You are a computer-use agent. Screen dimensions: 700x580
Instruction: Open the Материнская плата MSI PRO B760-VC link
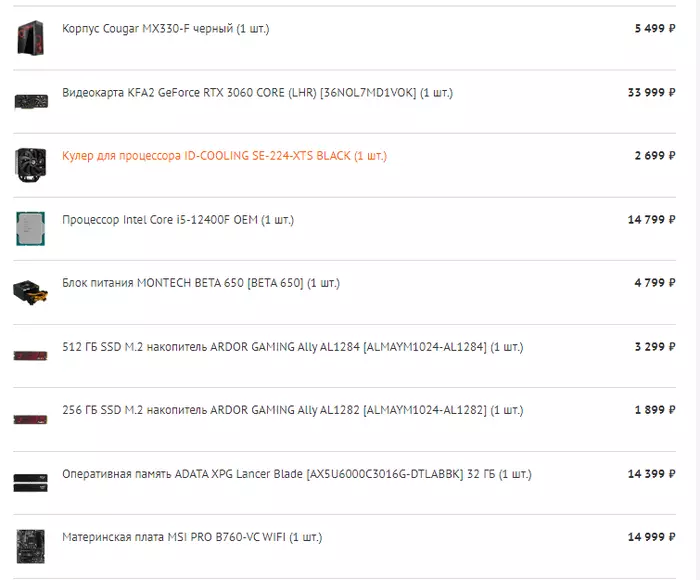[x=192, y=537]
